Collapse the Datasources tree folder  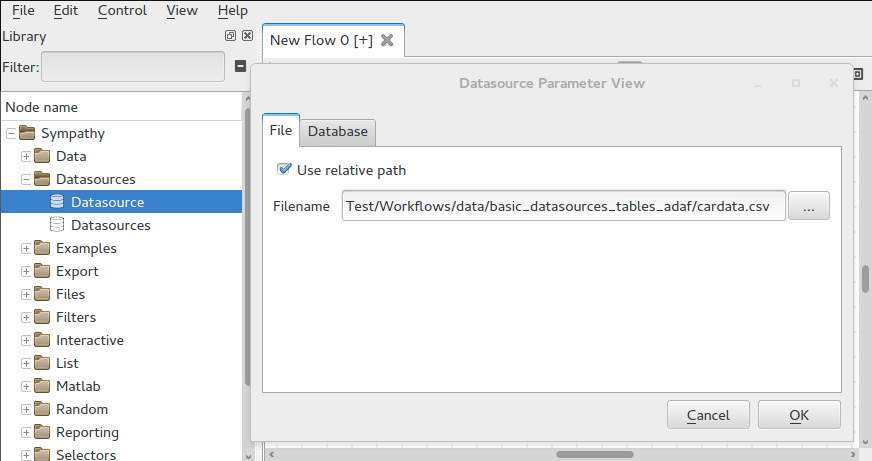click(x=27, y=179)
